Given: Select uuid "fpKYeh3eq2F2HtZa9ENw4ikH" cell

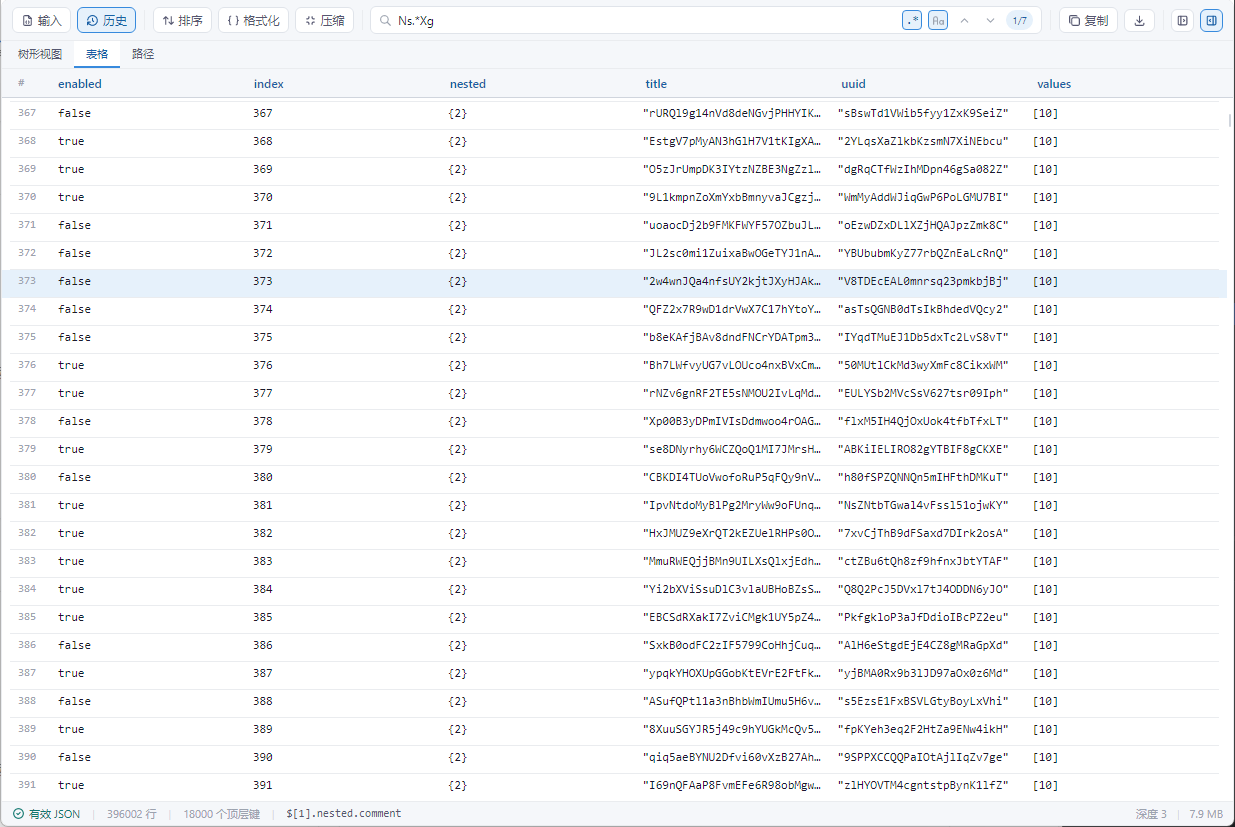Looking at the screenshot, I should 923,729.
